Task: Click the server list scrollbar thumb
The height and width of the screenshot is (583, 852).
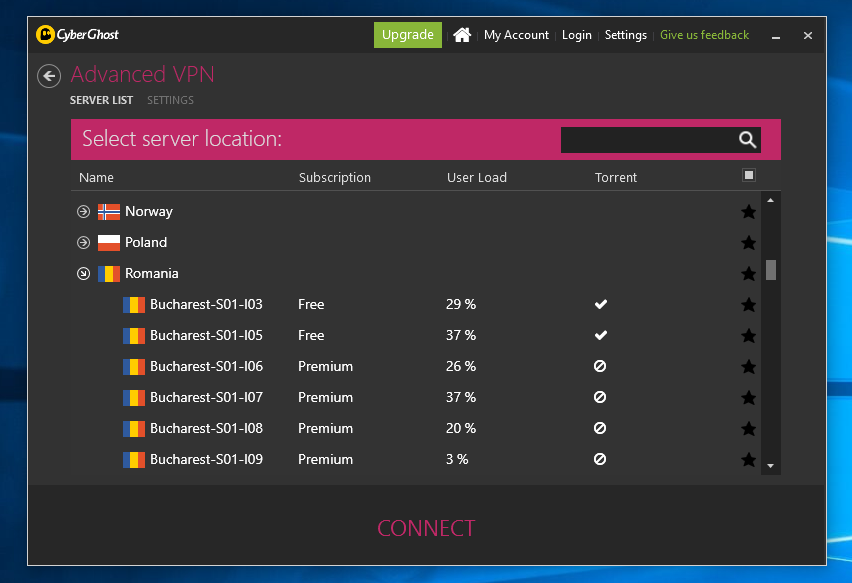Action: [770, 269]
